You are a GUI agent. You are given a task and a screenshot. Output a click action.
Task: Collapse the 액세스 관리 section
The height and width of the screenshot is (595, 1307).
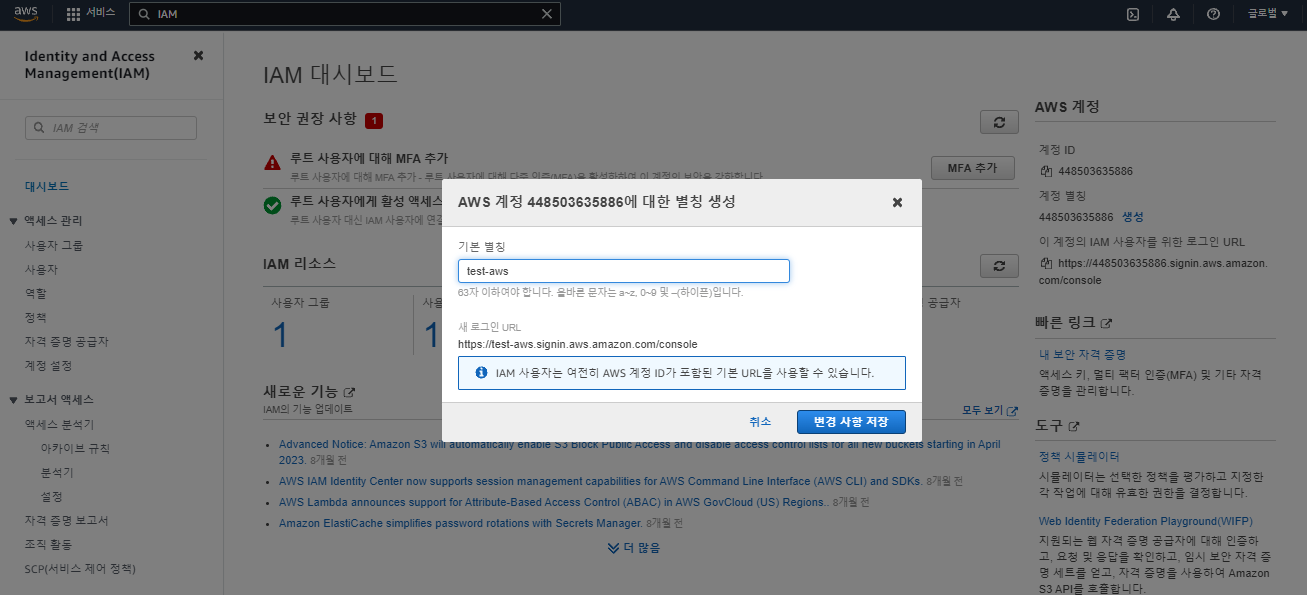(14, 221)
